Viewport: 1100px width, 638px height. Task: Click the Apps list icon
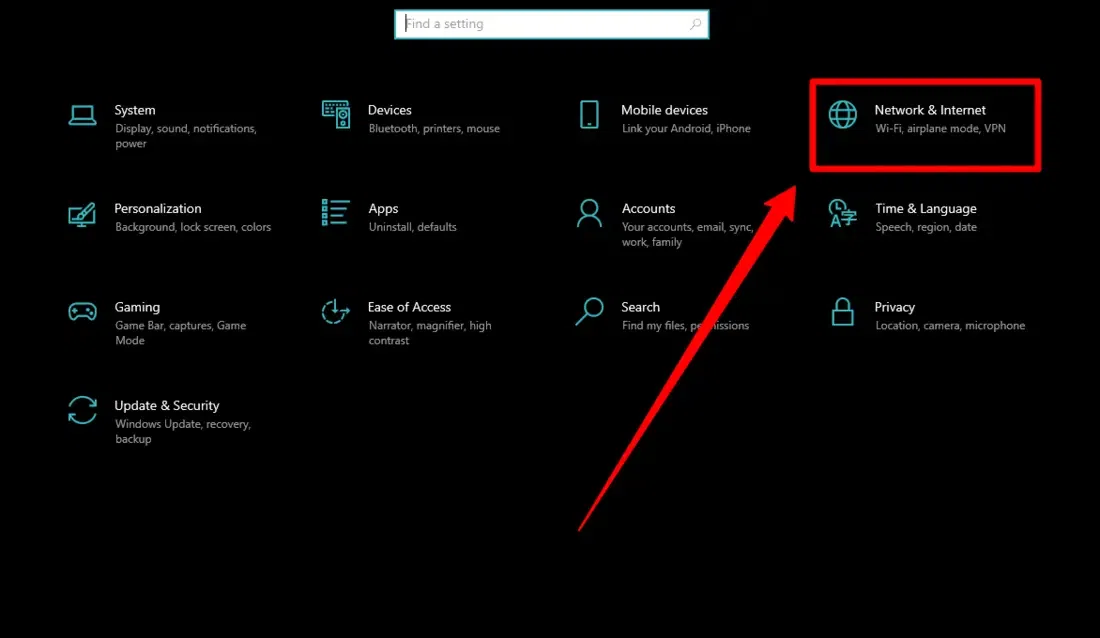pyautogui.click(x=335, y=213)
